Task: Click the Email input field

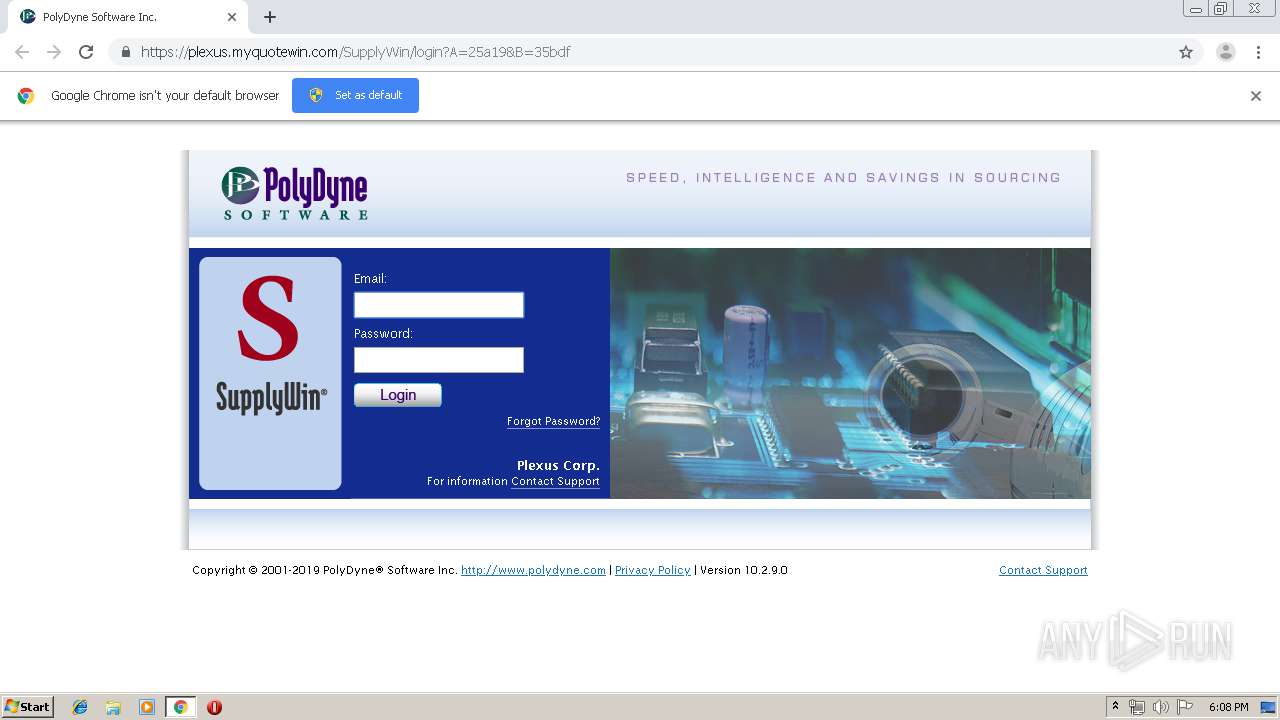Action: coord(439,305)
